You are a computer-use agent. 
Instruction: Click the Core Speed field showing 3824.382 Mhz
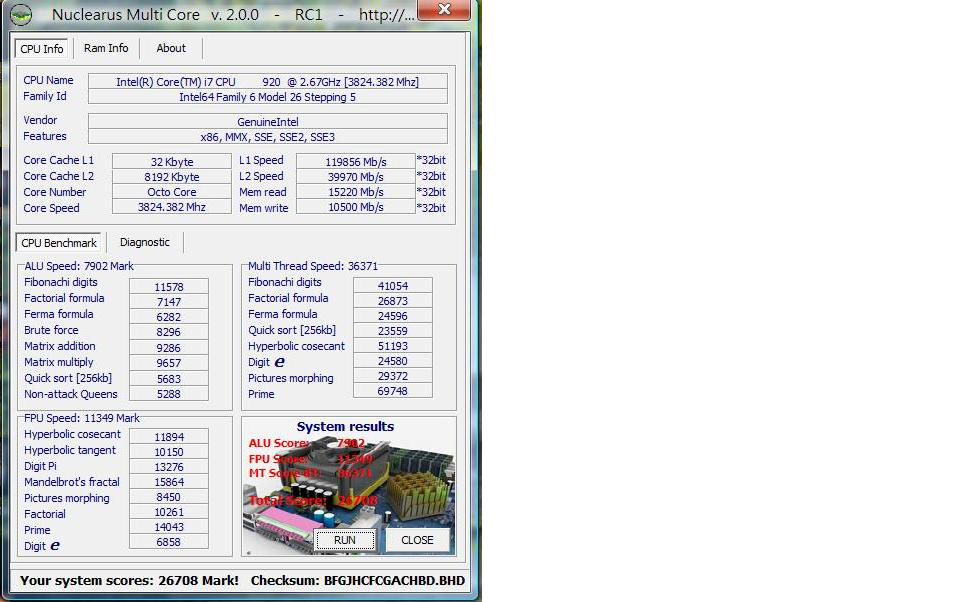(171, 207)
